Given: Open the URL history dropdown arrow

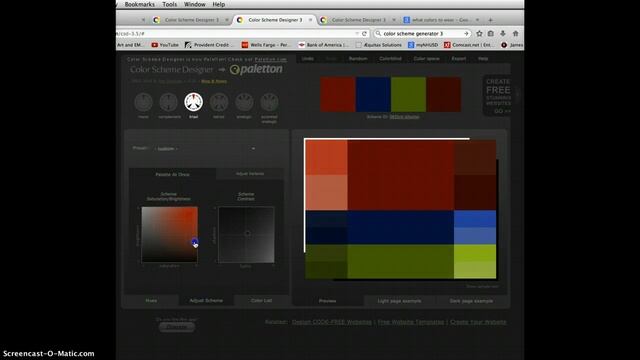Looking at the screenshot, I should click(357, 33).
